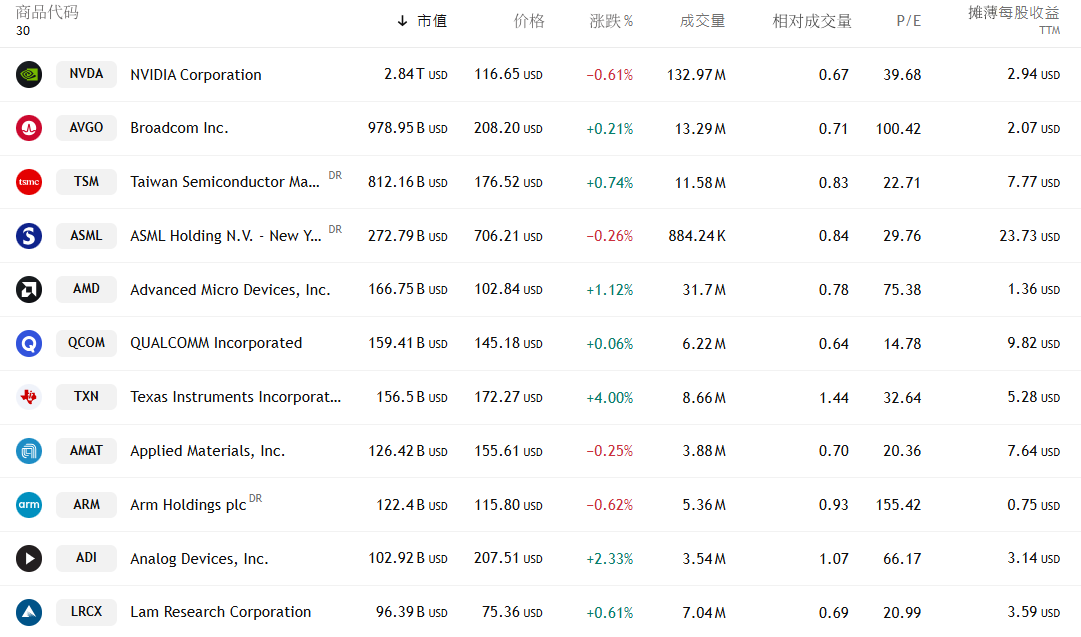Select Advanced Micro Devices, Inc. name

230,290
